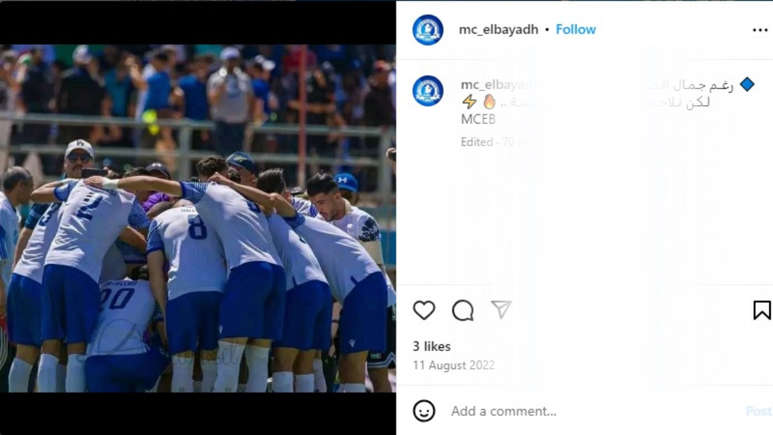Image resolution: width=773 pixels, height=435 pixels.
Task: Share the post via paper plane icon
Action: (x=501, y=310)
